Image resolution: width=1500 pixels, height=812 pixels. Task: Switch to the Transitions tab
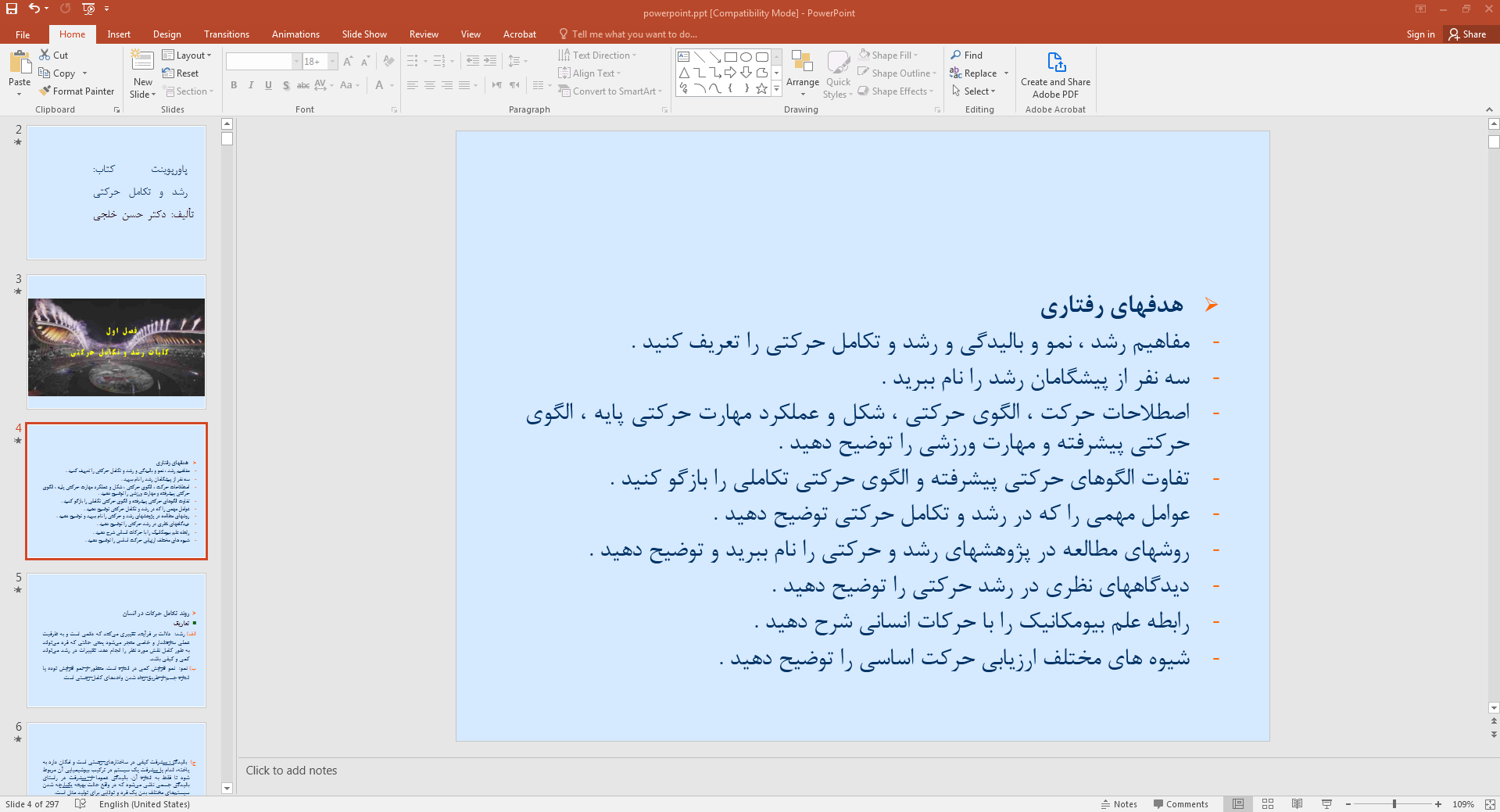(227, 34)
